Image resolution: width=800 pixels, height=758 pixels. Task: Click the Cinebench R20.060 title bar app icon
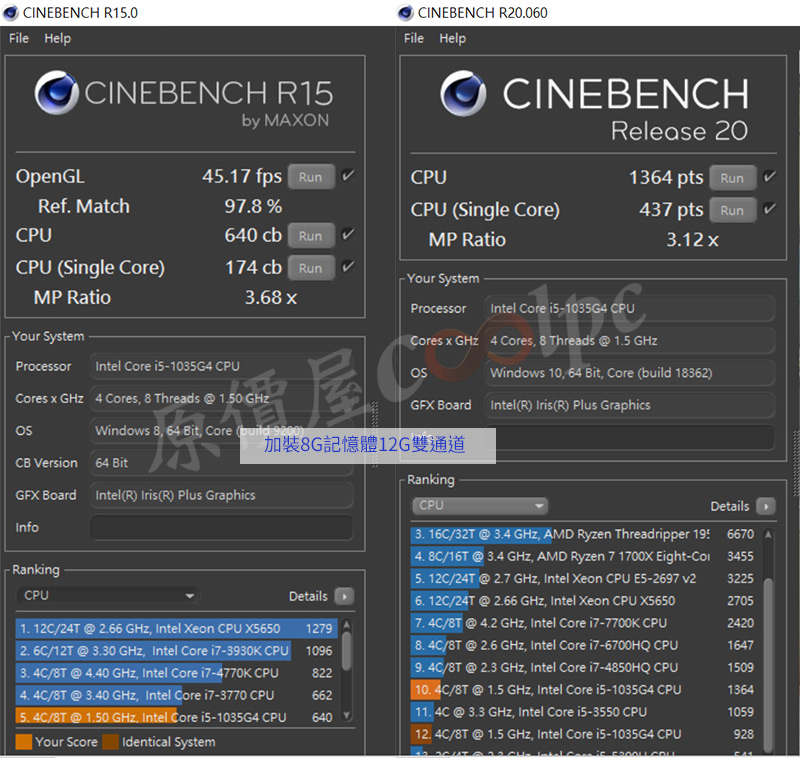click(406, 13)
